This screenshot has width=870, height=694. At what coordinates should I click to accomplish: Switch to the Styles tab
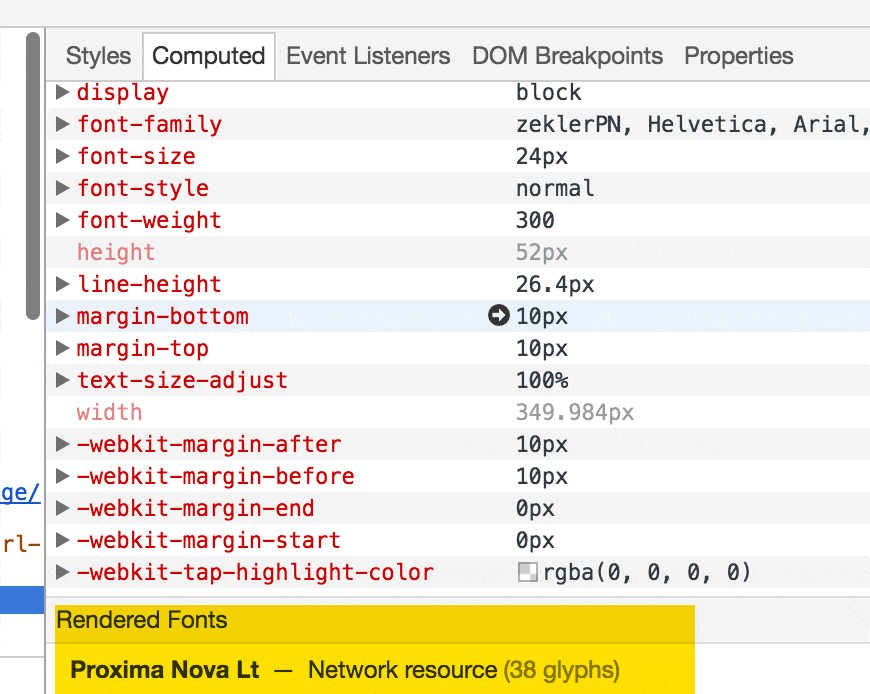pos(98,56)
